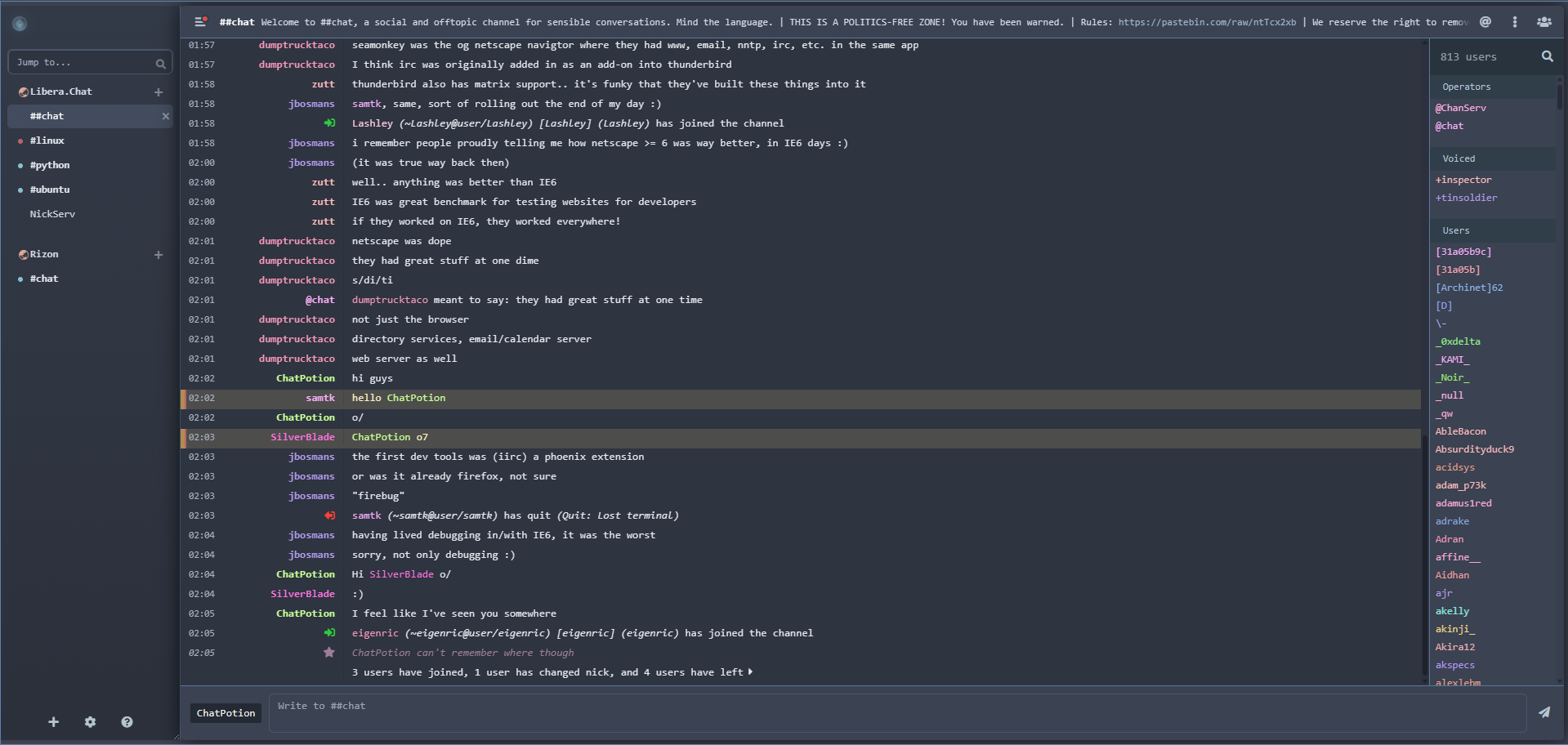
Task: Click the magnifier icon in the Jump to box
Action: point(160,63)
